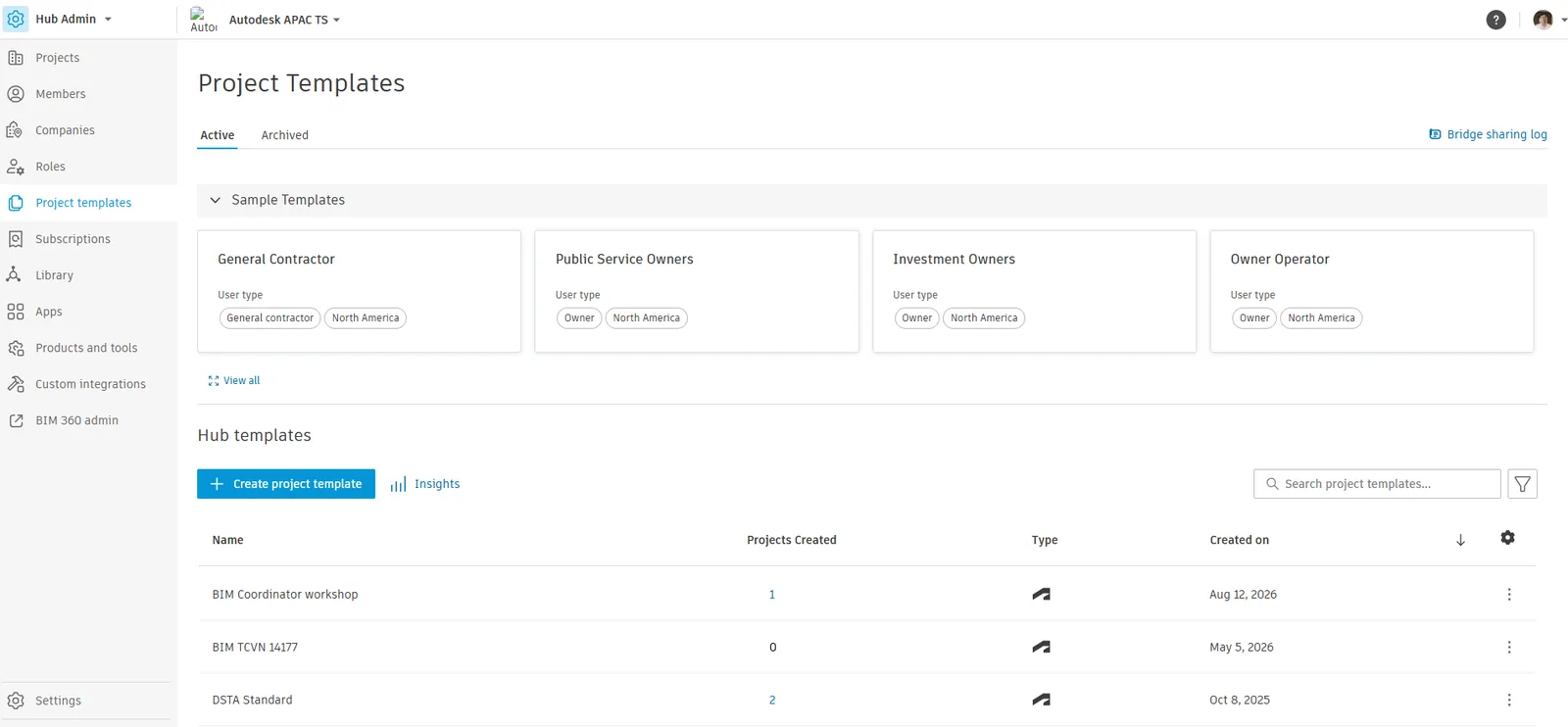
Task: Click the BIM TCVN 14177 template name
Action: (x=255, y=648)
